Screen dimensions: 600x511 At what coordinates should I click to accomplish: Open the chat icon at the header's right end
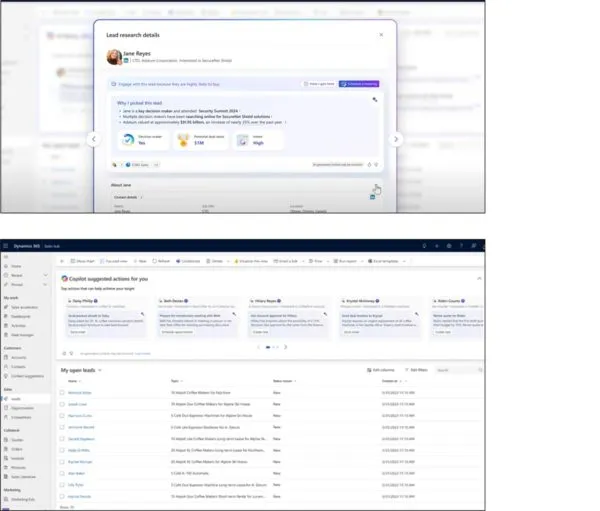tap(474, 246)
